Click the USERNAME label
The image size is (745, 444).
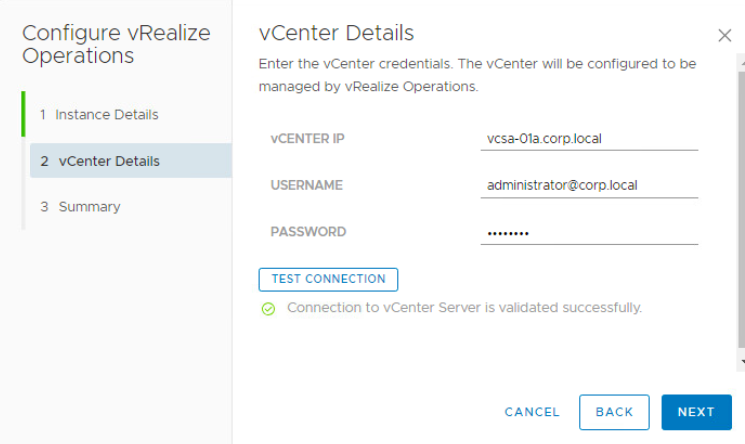pos(306,185)
